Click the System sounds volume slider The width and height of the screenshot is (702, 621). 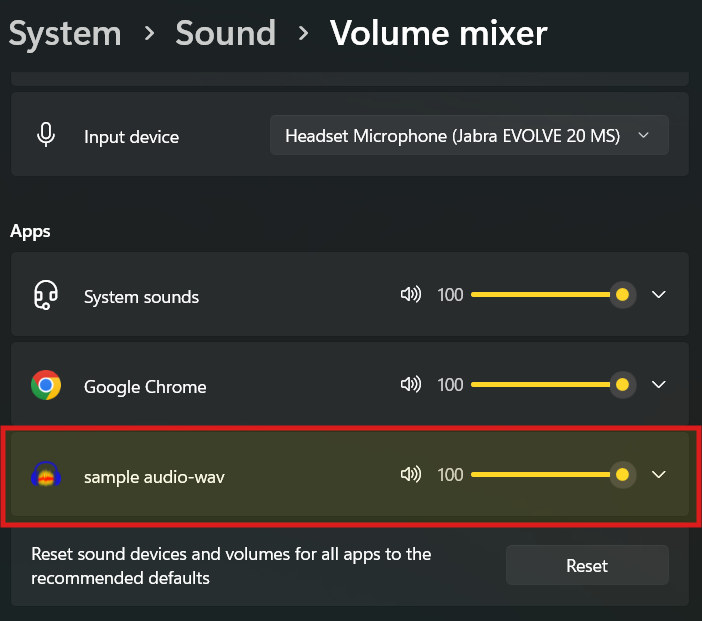pyautogui.click(x=546, y=295)
